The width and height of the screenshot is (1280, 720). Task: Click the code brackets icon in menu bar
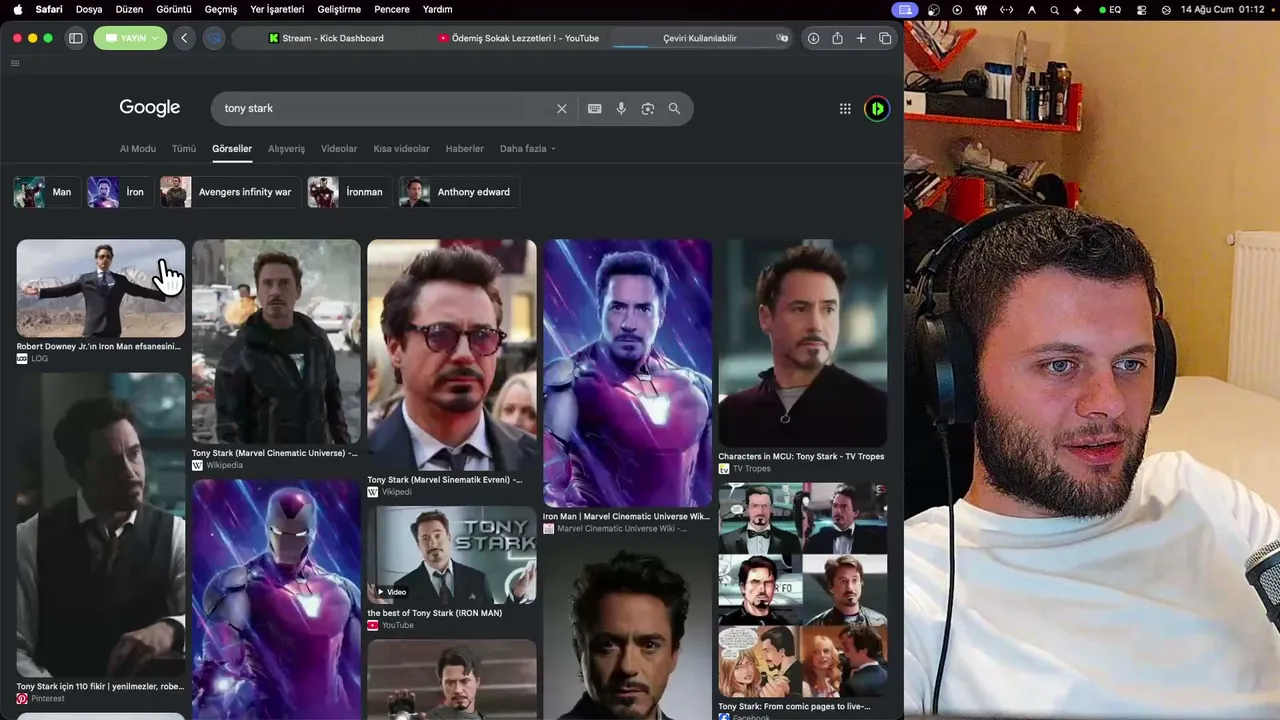[1006, 9]
